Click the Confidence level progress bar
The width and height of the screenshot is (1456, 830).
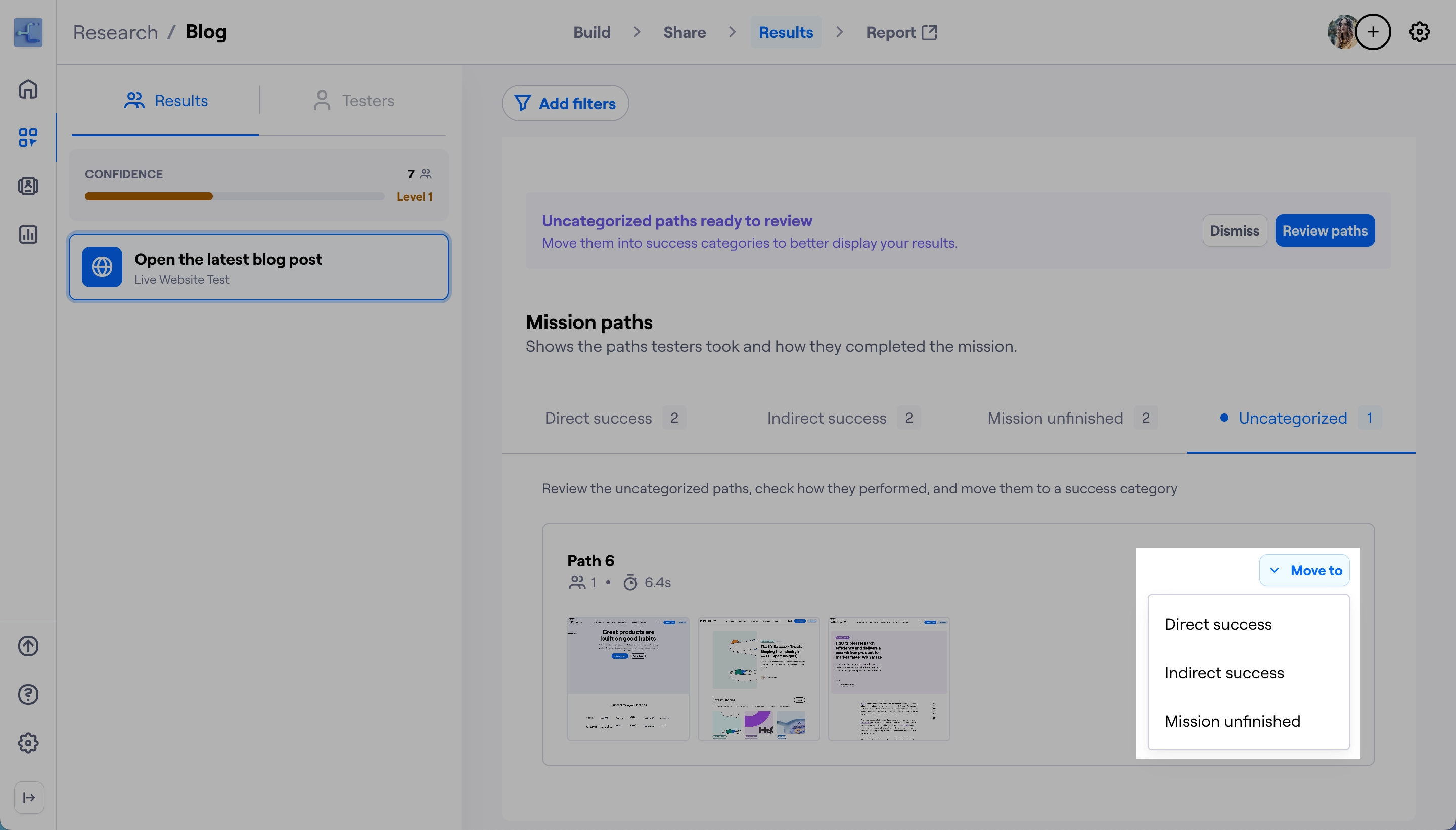pos(234,196)
